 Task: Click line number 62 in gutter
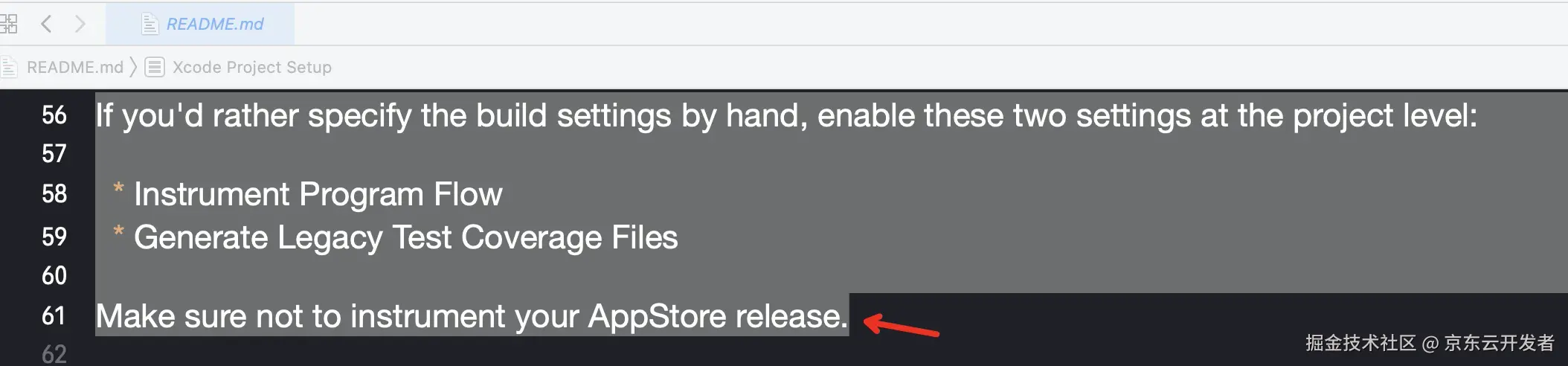[x=54, y=354]
